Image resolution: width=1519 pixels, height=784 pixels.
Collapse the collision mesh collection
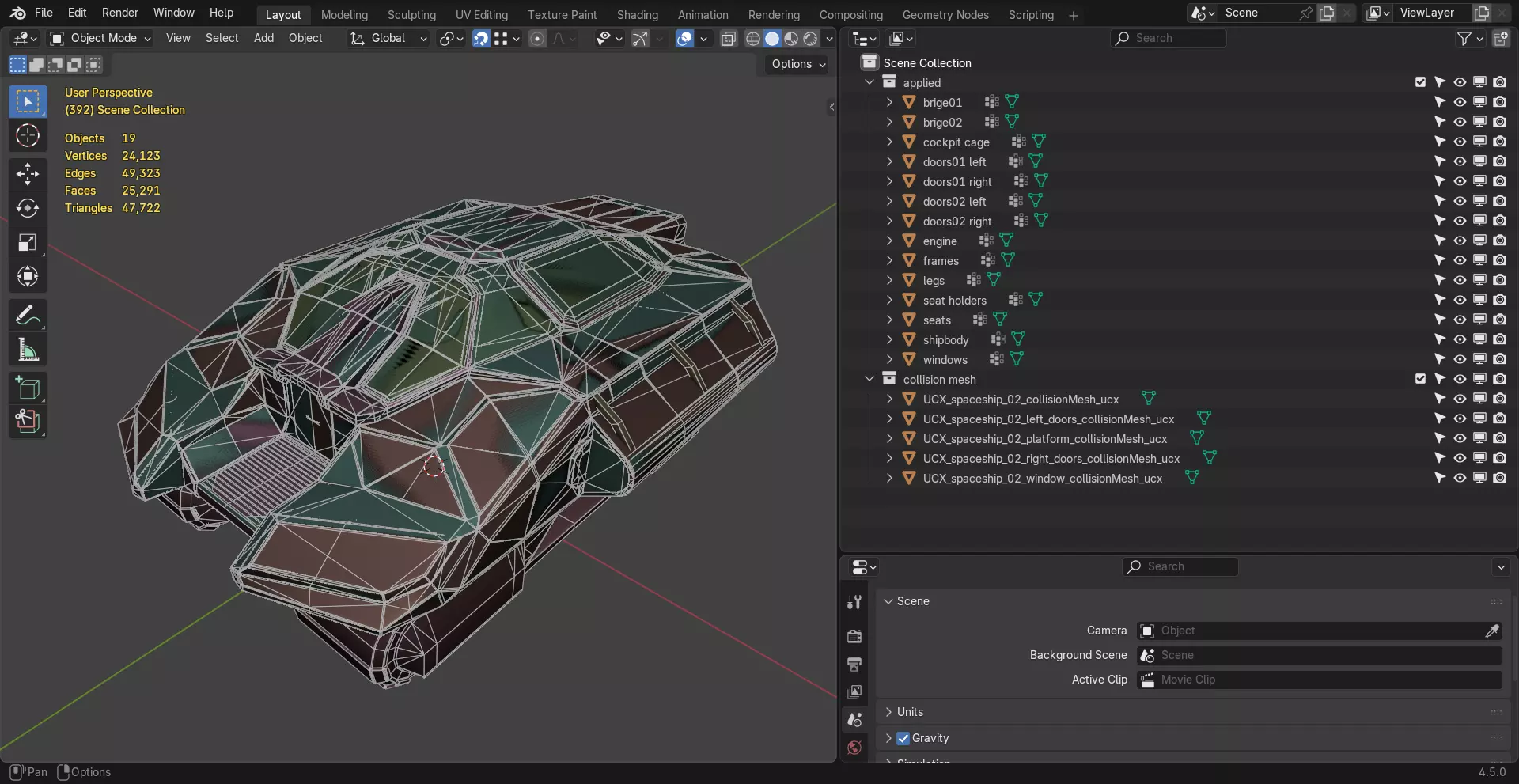[869, 379]
